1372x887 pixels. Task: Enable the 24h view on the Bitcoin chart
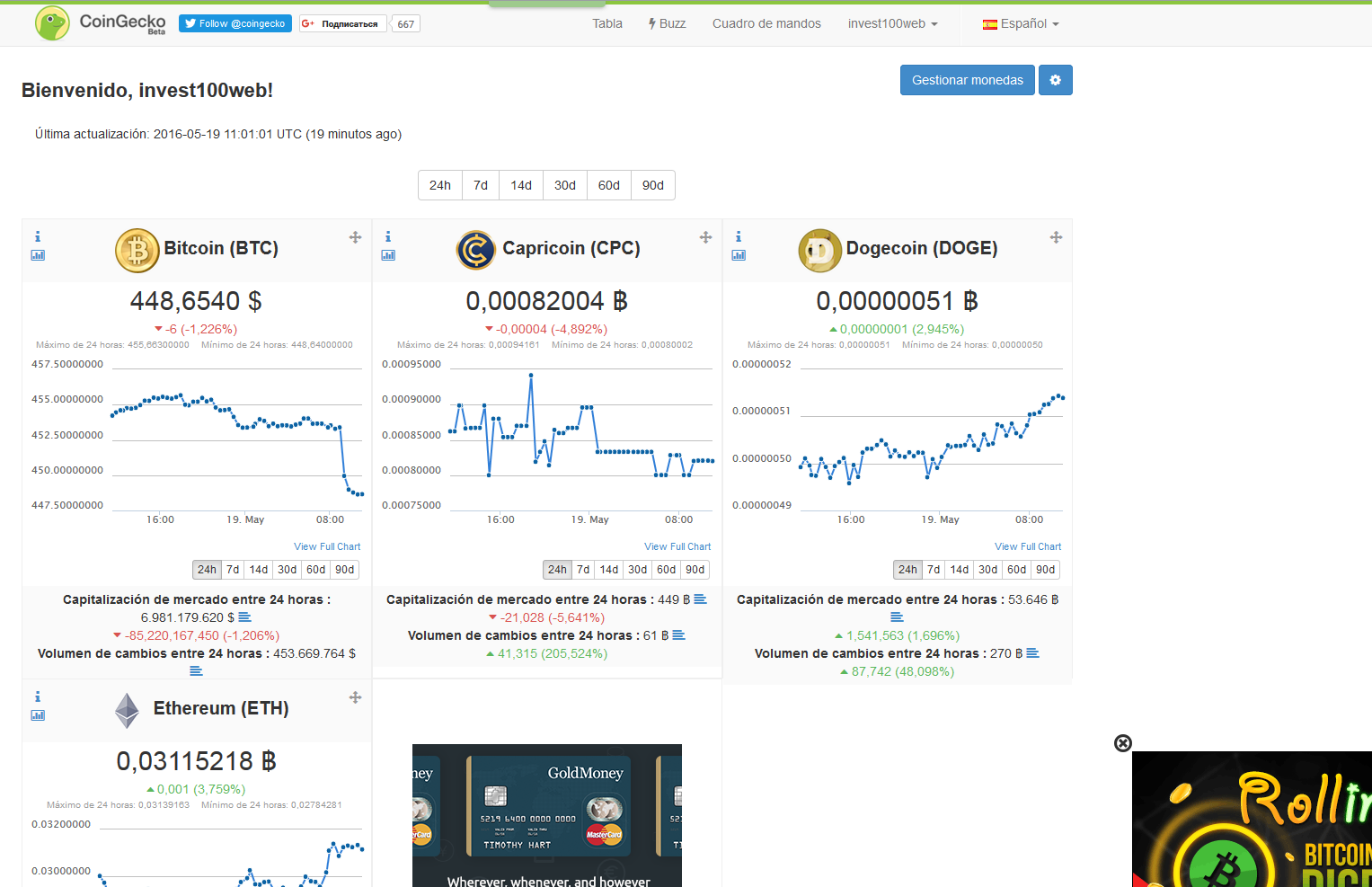coord(207,569)
